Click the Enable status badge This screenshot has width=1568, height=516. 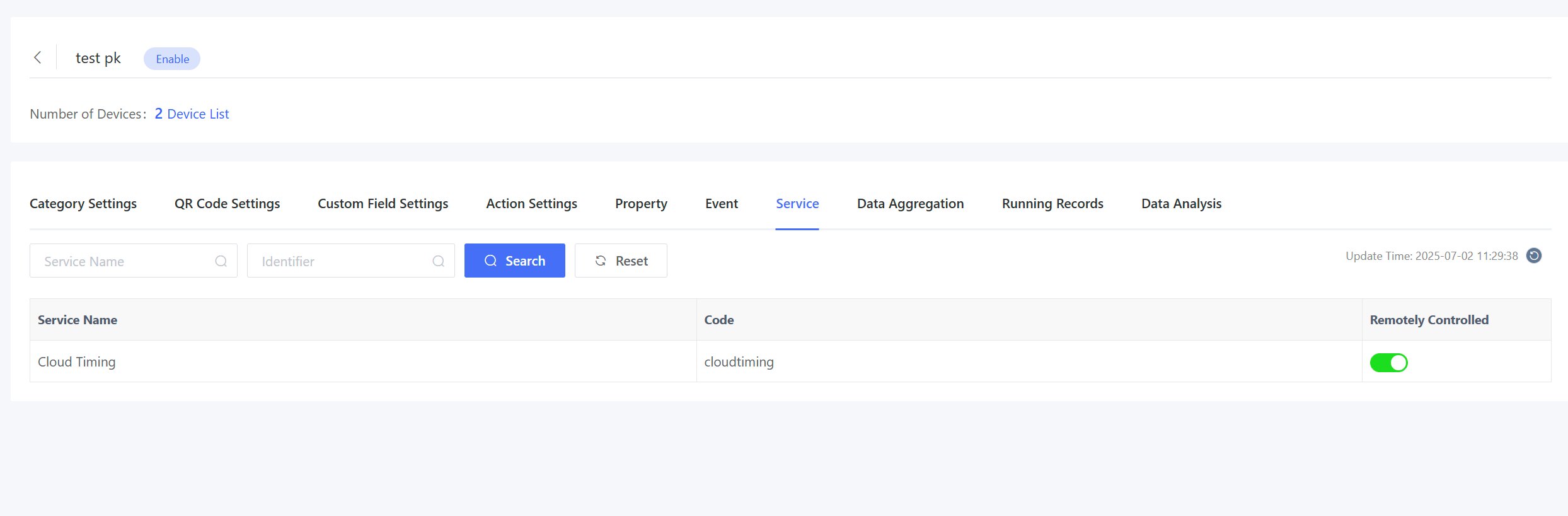click(172, 59)
